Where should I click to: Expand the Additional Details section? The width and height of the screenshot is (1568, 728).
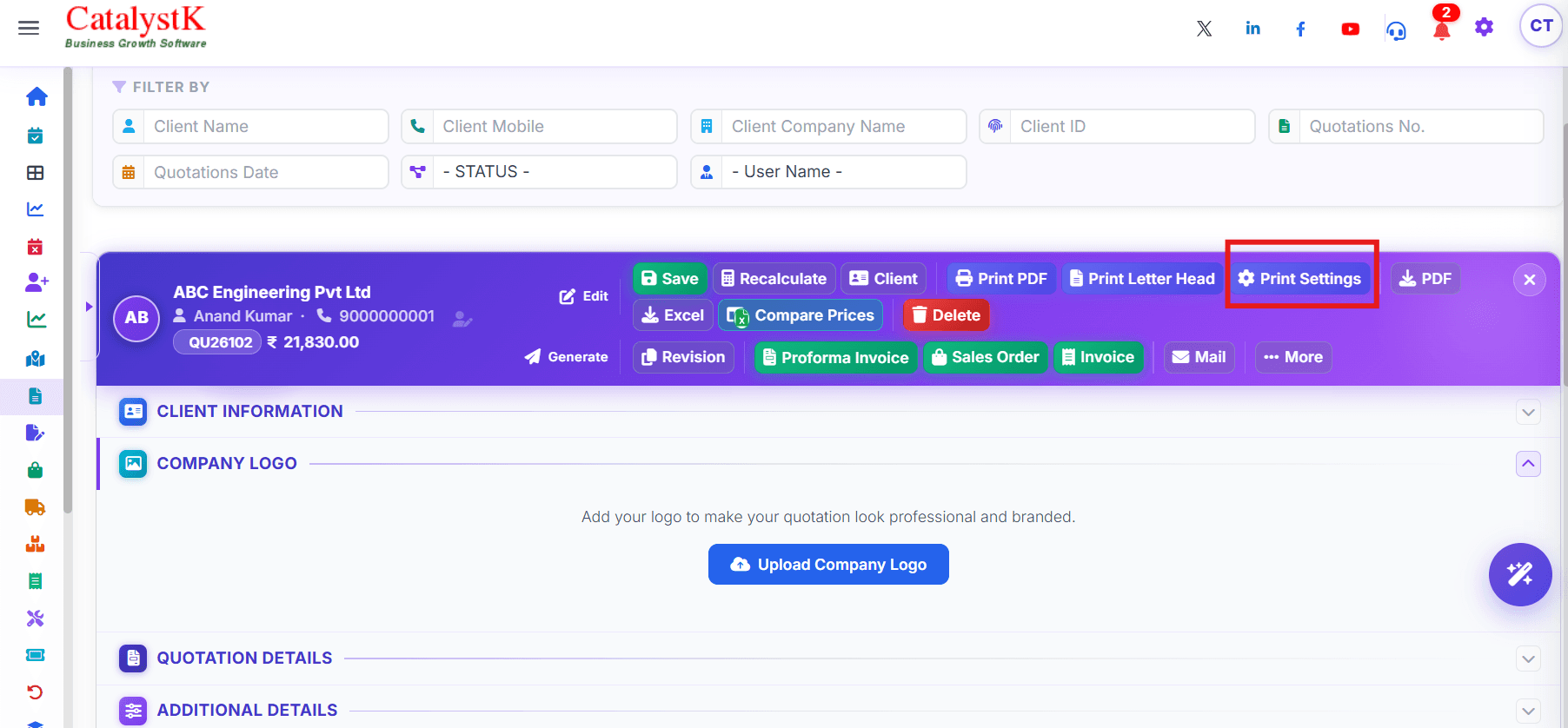pos(1528,711)
